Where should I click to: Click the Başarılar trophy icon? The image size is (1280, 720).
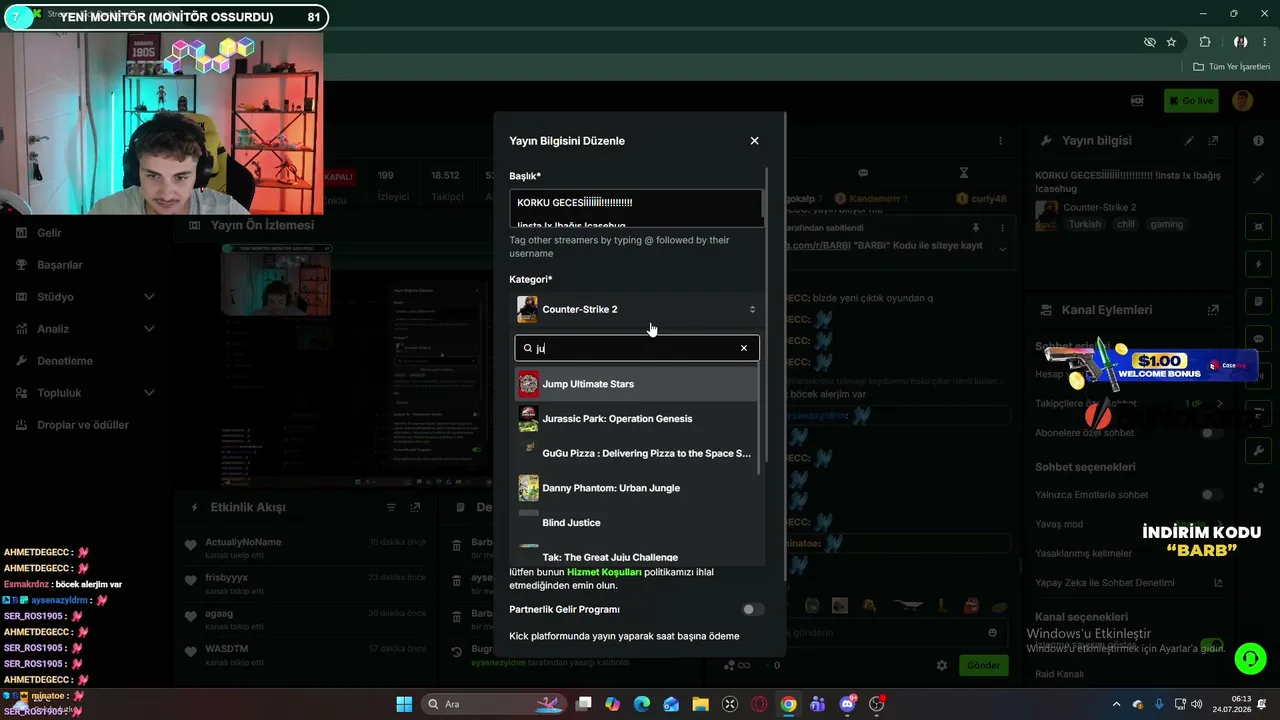pos(22,265)
